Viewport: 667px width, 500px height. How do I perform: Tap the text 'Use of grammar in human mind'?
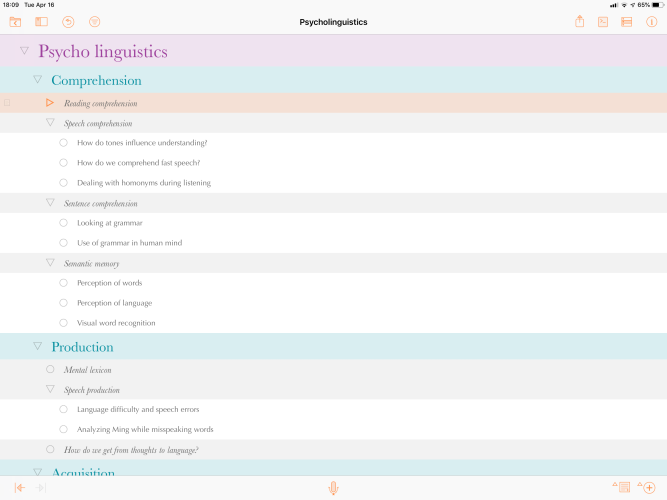point(130,243)
